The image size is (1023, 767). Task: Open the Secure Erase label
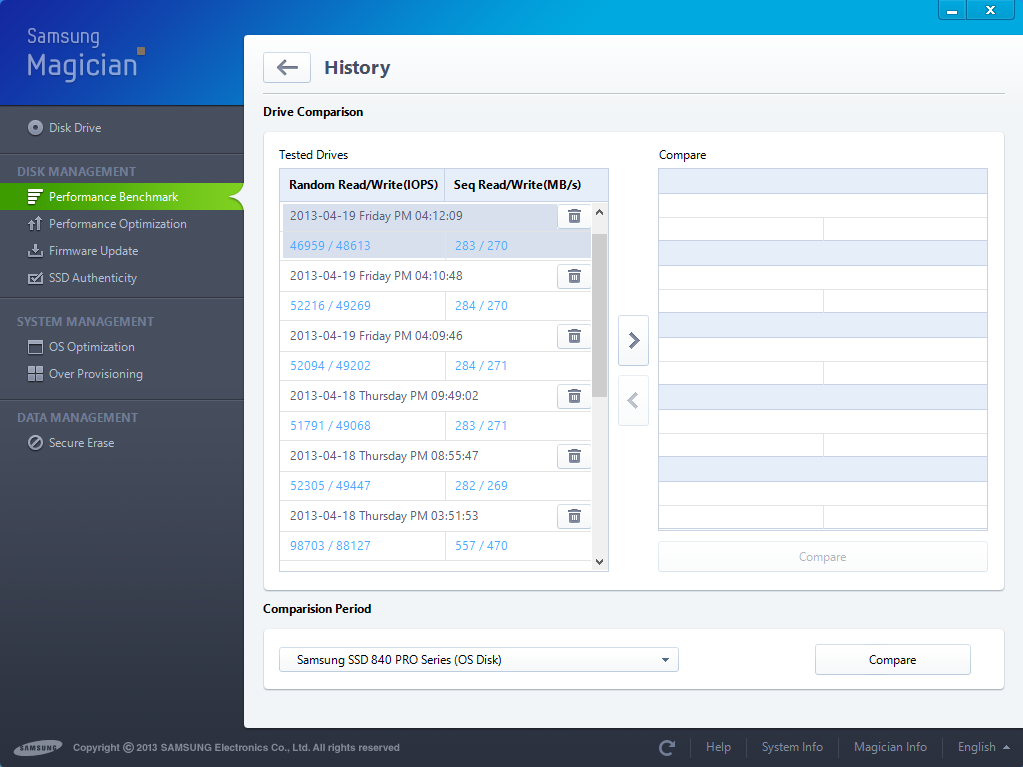(x=82, y=443)
